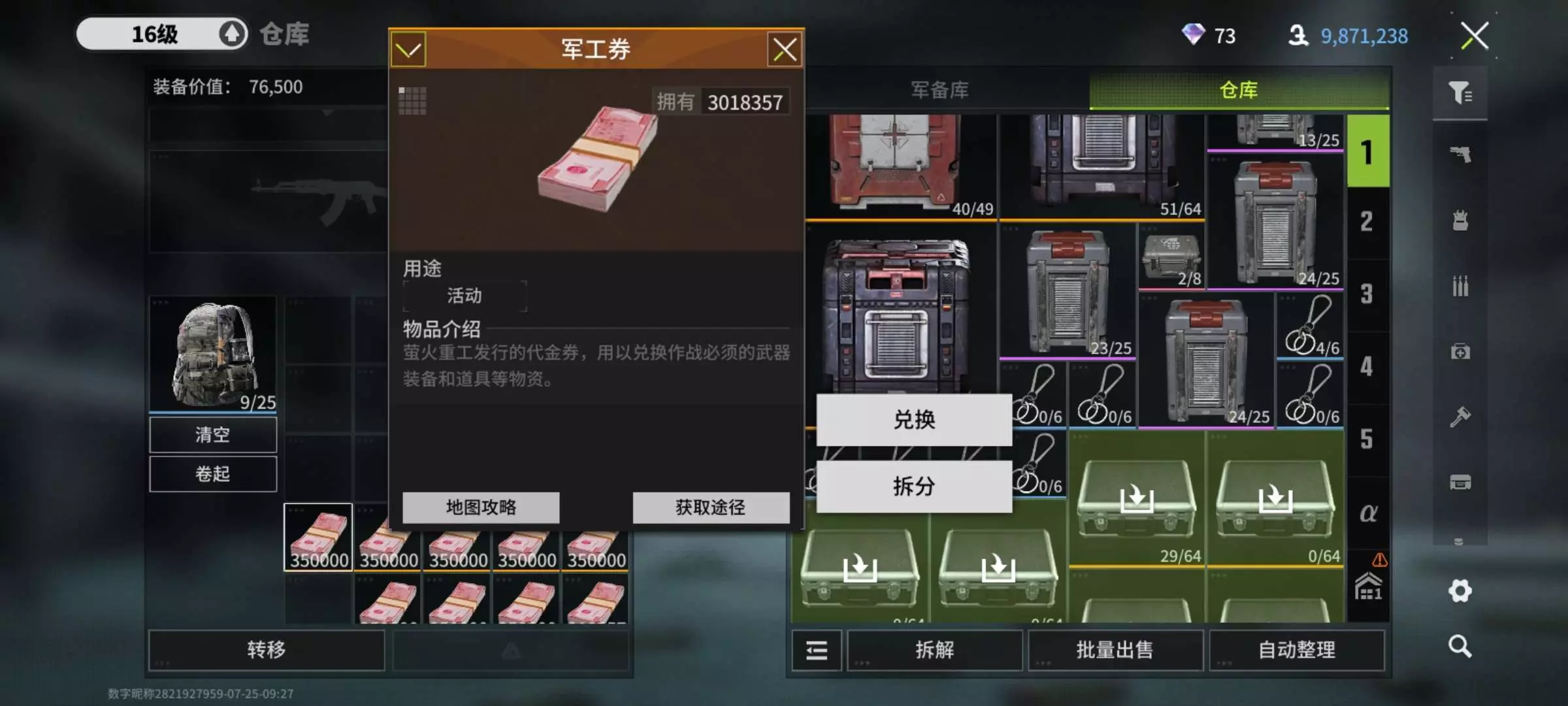Expand level upgrade arrow next to 16级
This screenshot has width=1568, height=706.
(x=232, y=33)
